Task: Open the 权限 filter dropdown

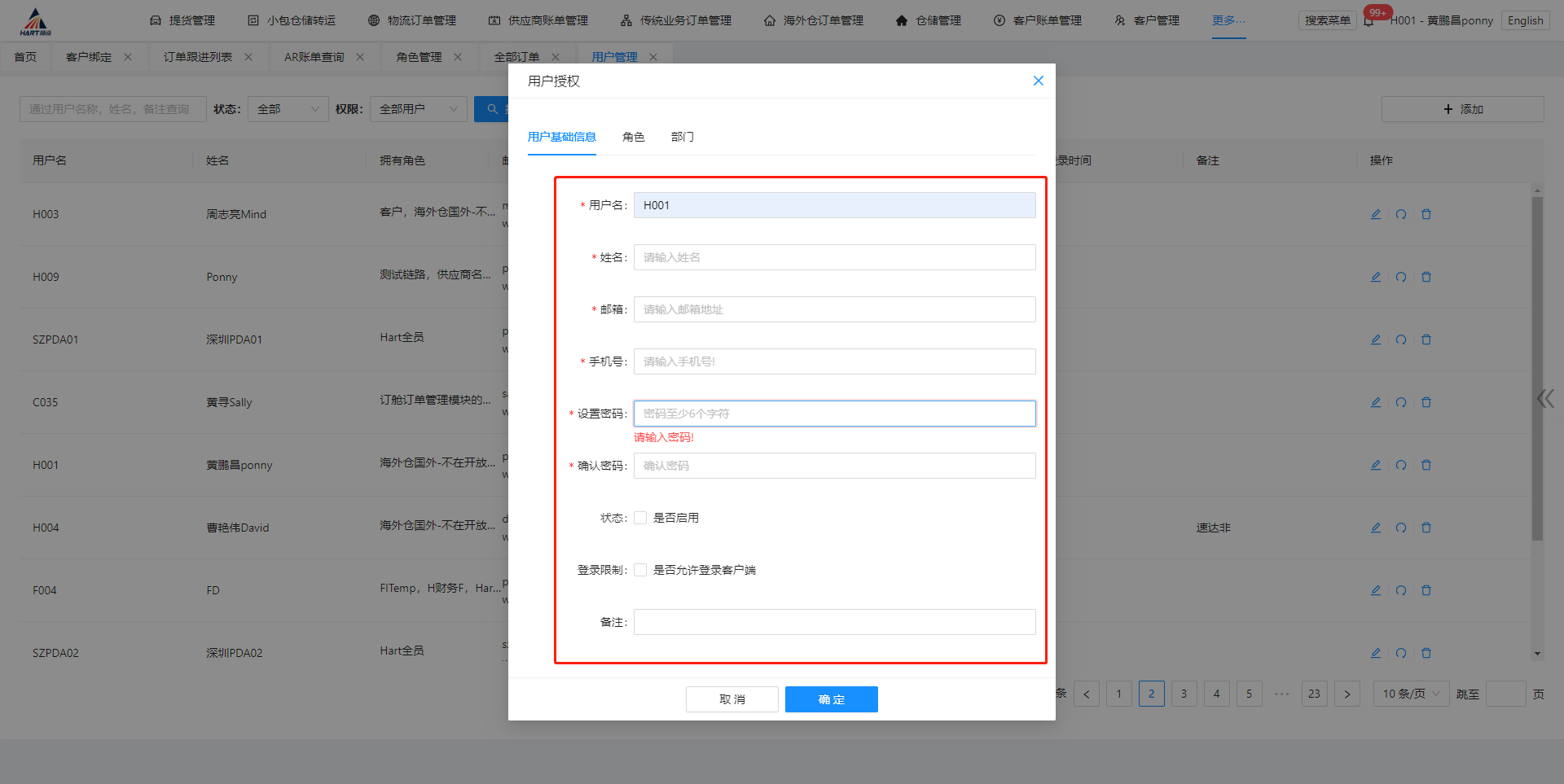Action: tap(418, 108)
